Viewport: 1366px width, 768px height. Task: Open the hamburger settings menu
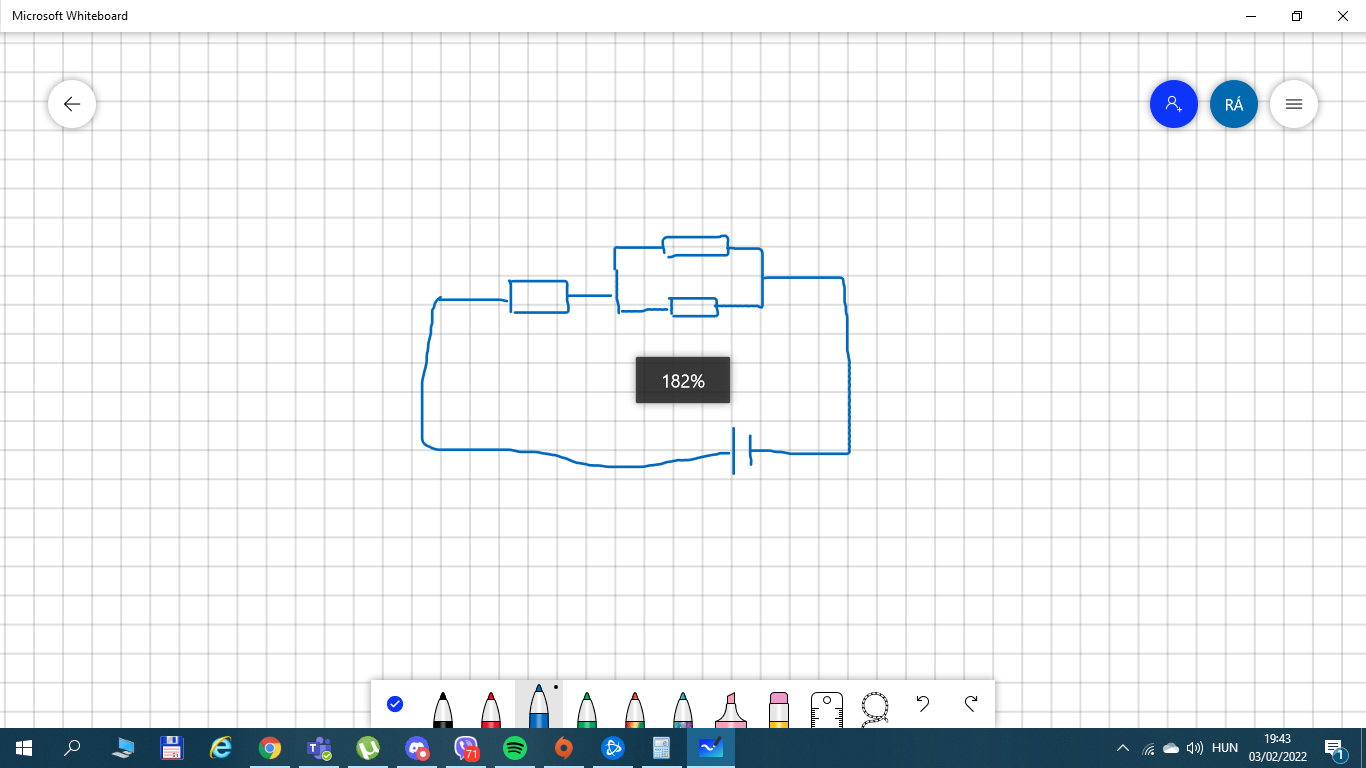(x=1294, y=104)
